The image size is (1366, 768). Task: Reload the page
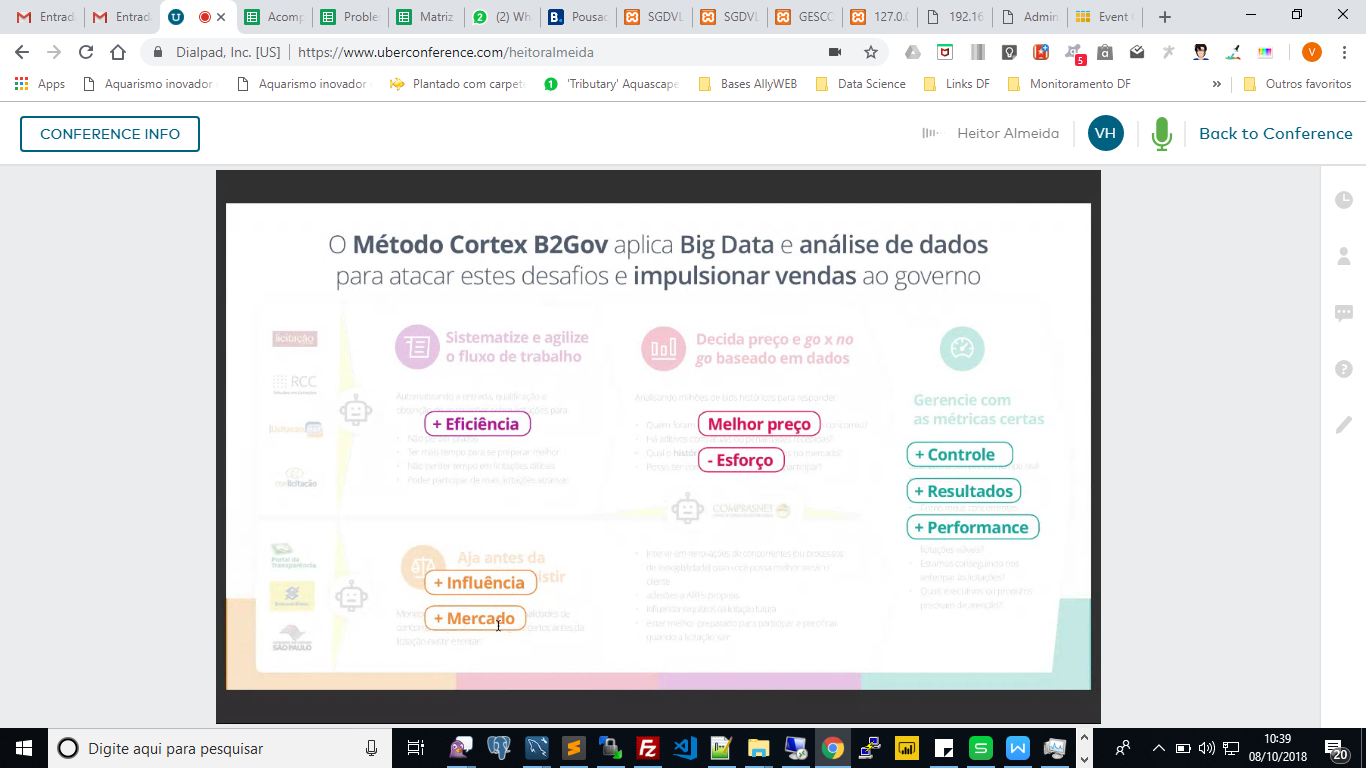point(86,52)
